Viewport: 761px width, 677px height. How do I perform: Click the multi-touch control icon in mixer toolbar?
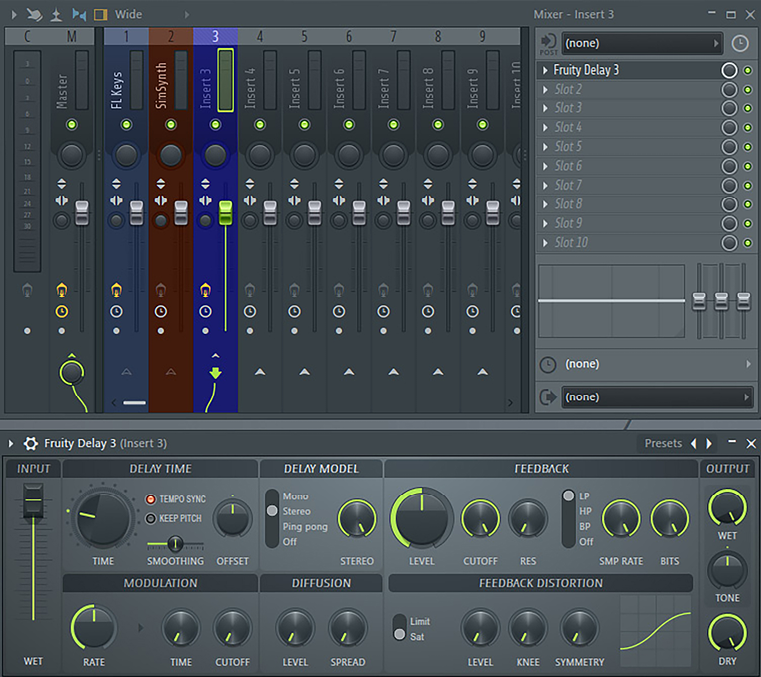(x=34, y=15)
